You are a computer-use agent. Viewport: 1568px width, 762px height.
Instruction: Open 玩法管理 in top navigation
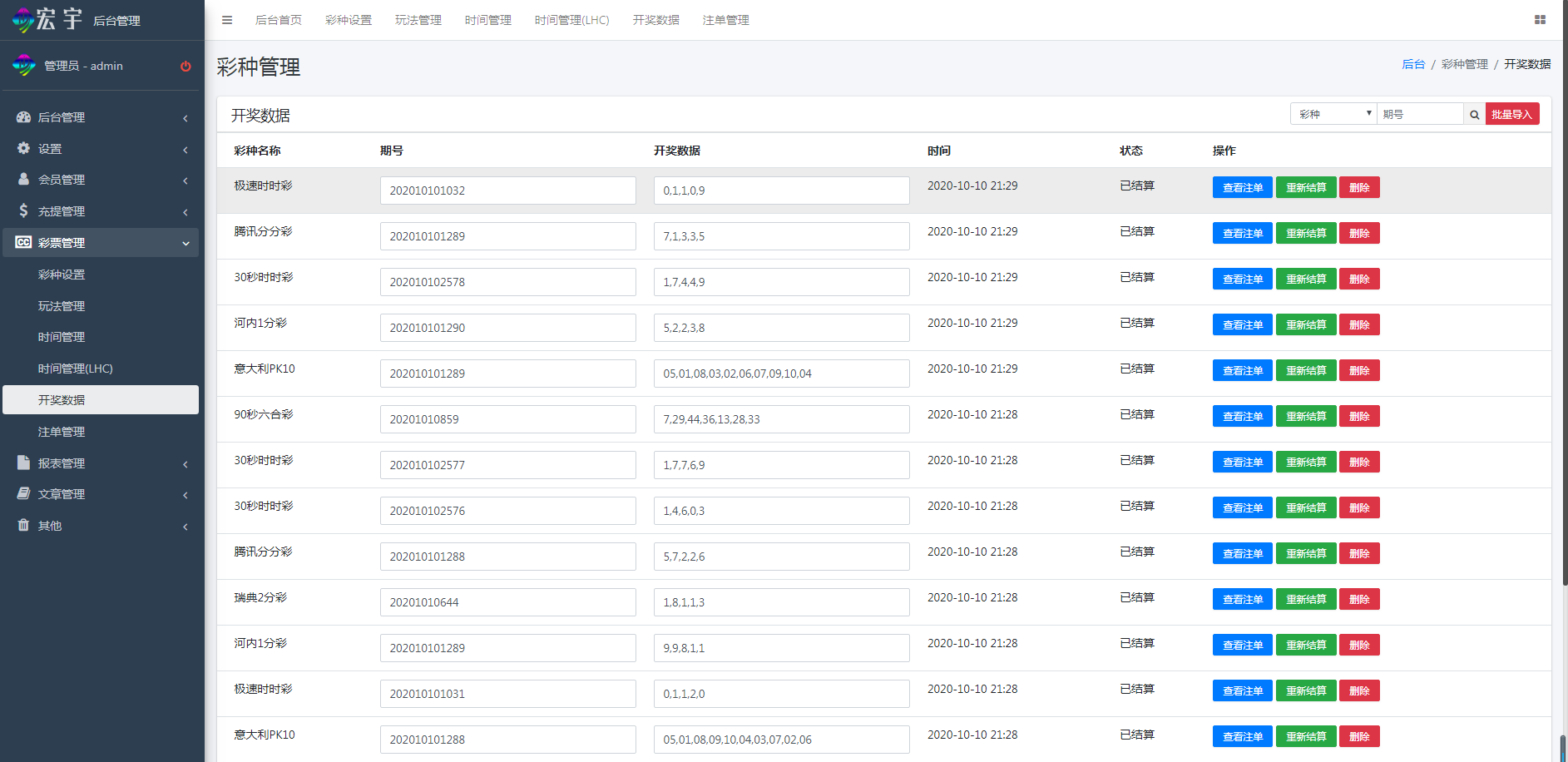[418, 20]
